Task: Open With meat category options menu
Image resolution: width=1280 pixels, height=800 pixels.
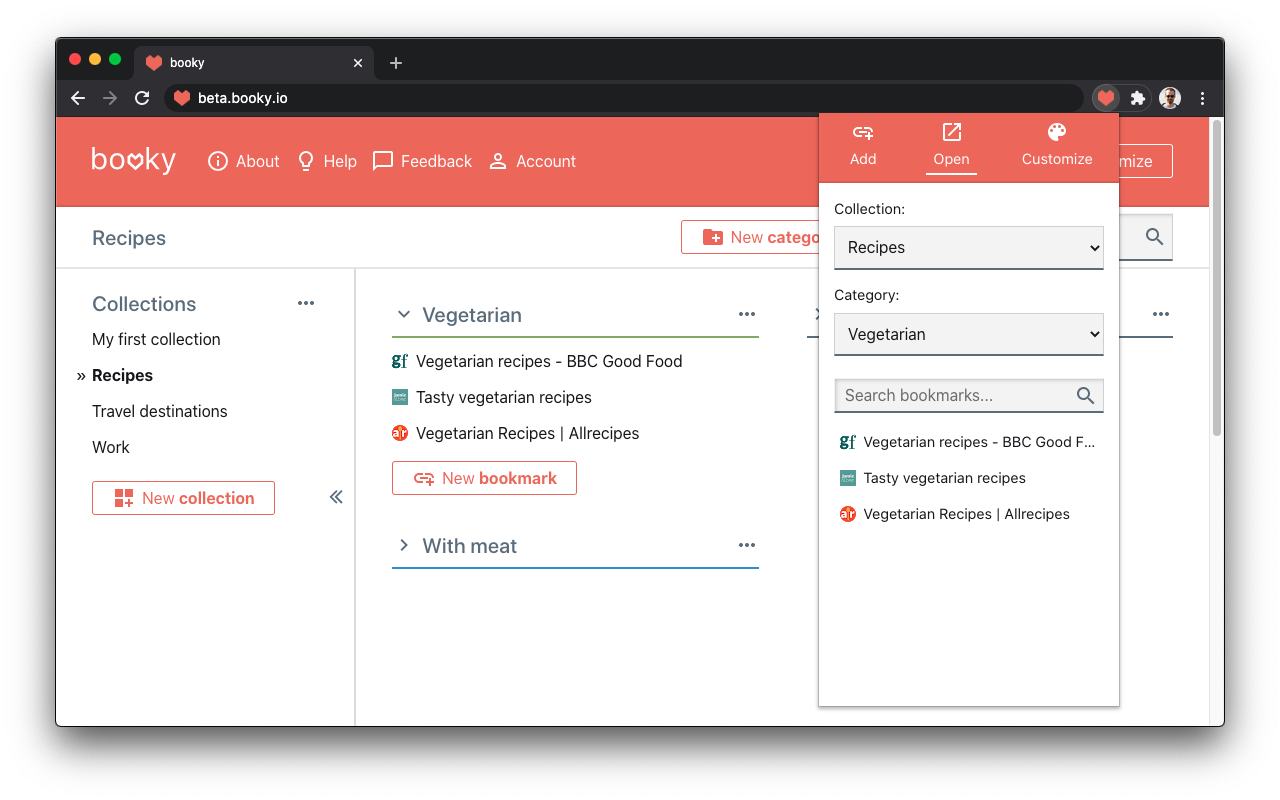Action: pos(747,545)
